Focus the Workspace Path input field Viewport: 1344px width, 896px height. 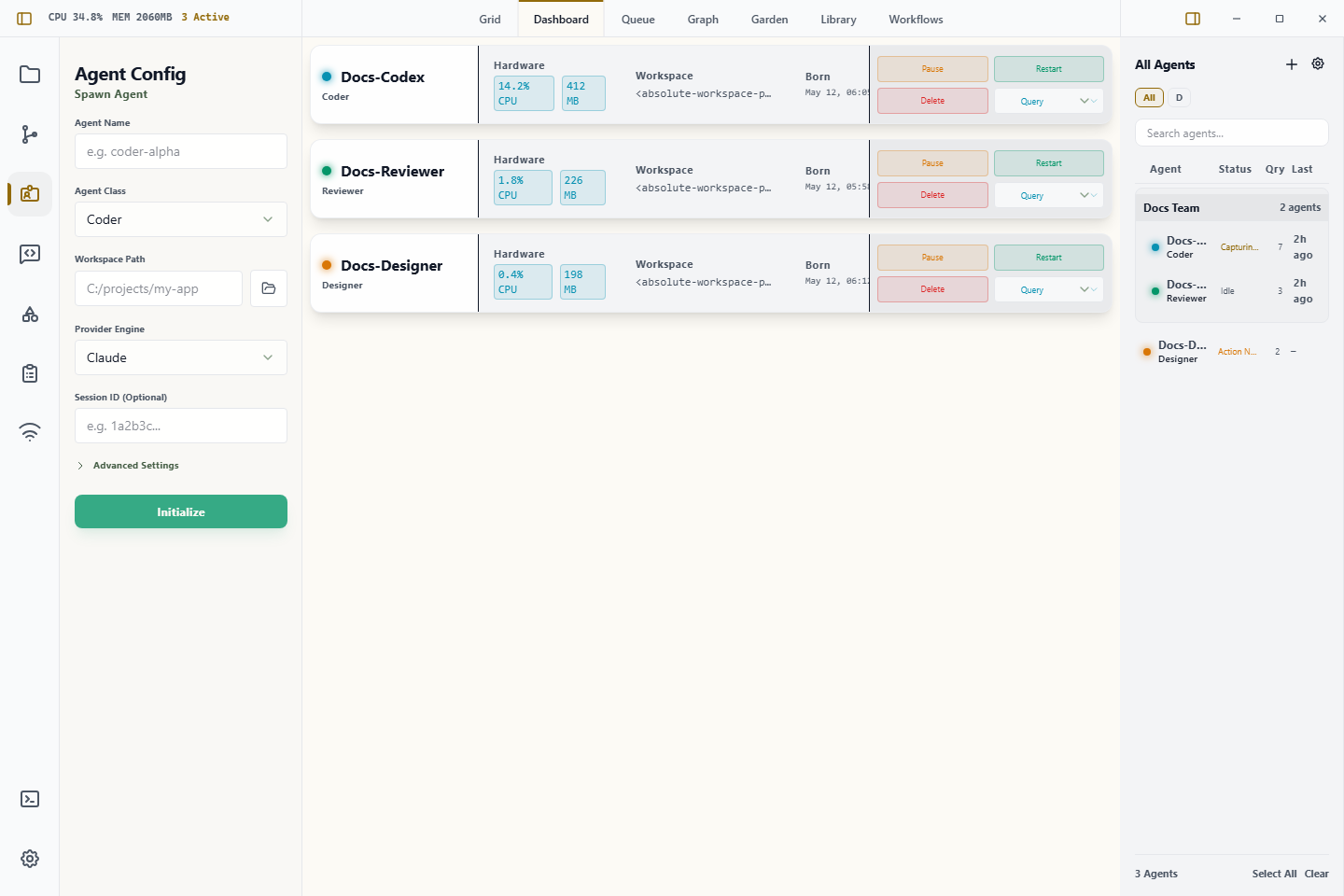[159, 288]
